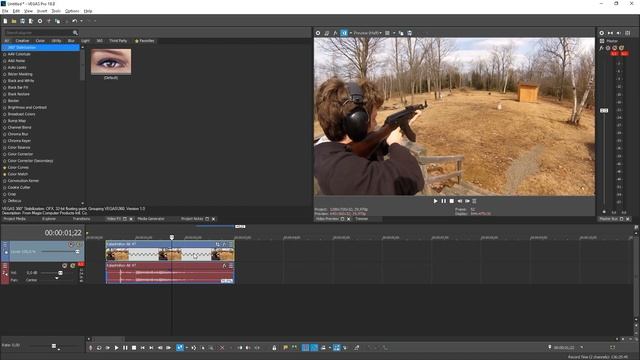
Task: Save the project using the save icon
Action: [x=22, y=21]
